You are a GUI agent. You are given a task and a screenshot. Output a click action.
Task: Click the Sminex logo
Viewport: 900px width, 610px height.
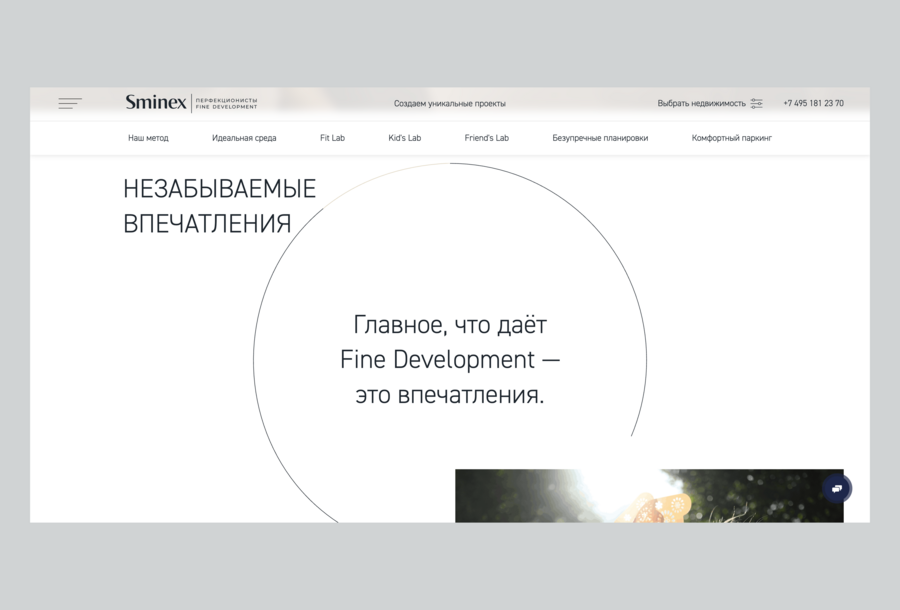coord(156,103)
